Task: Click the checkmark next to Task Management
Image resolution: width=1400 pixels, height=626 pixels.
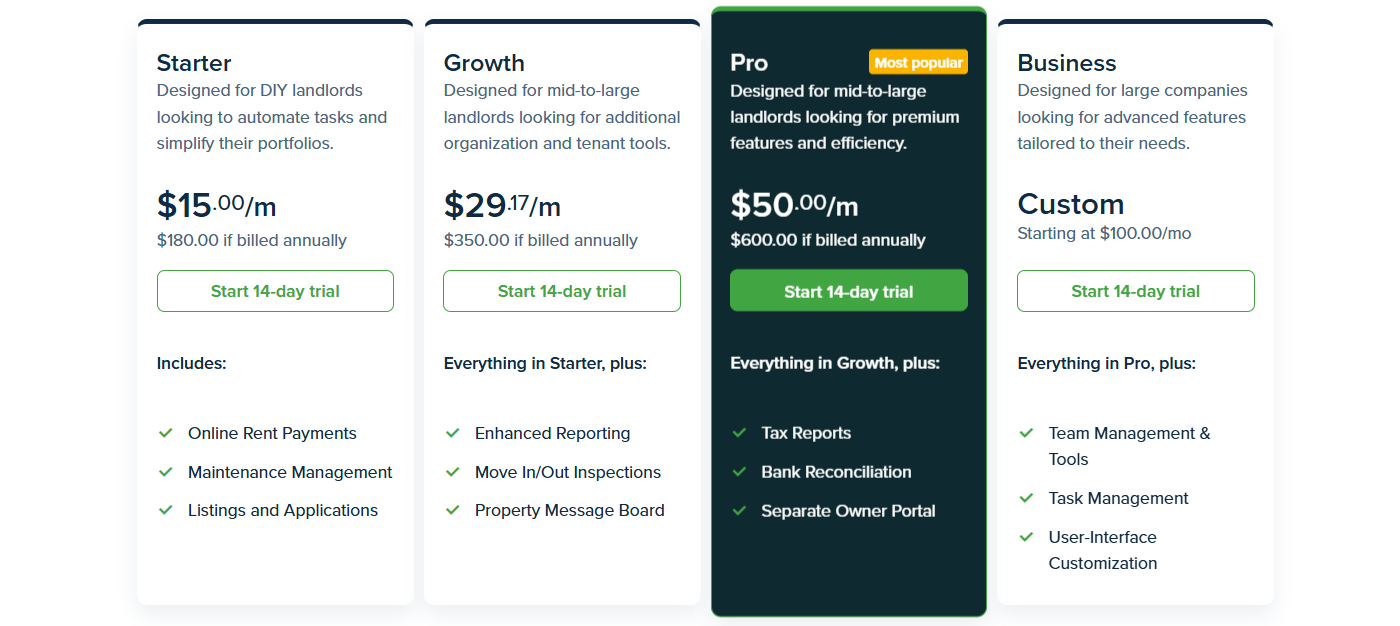Action: (x=1026, y=498)
